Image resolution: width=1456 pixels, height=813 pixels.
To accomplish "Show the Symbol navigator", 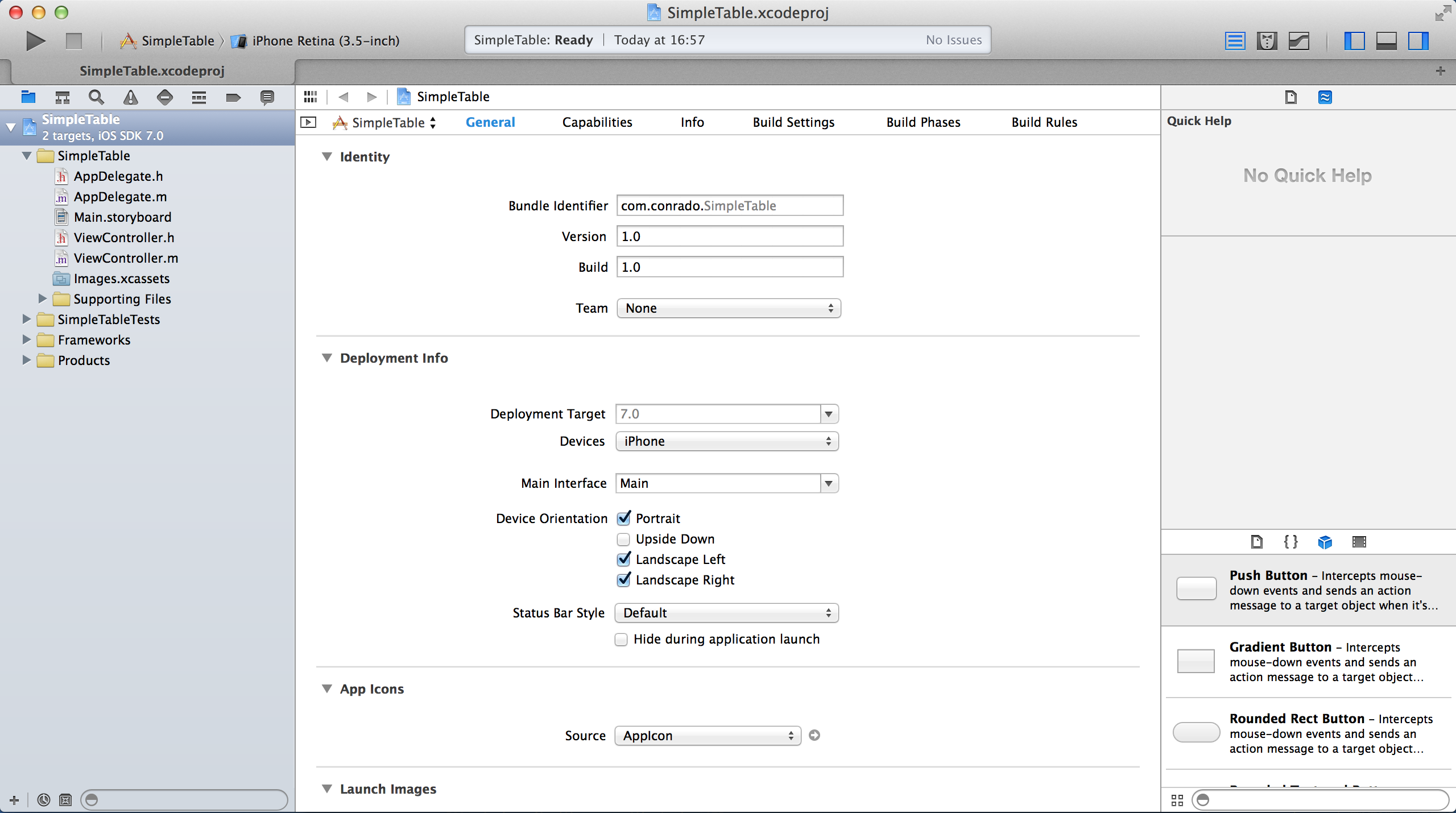I will point(62,97).
